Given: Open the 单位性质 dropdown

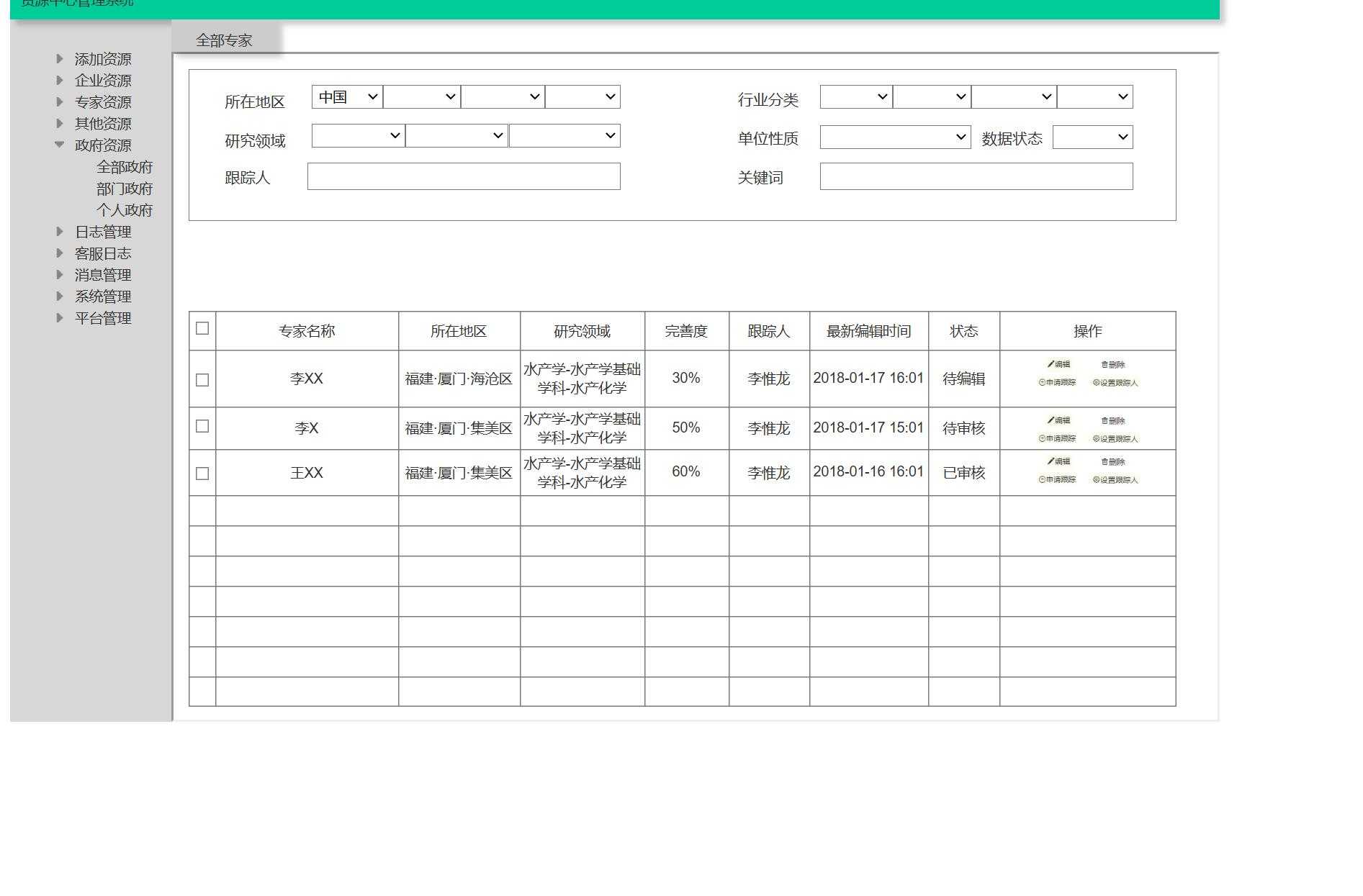Looking at the screenshot, I should (x=895, y=136).
